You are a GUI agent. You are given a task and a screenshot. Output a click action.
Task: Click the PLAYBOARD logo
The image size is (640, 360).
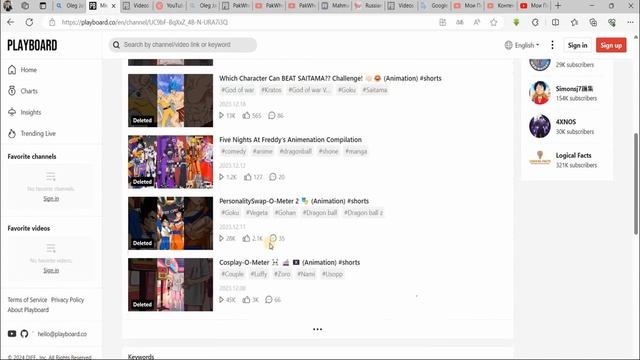32,45
